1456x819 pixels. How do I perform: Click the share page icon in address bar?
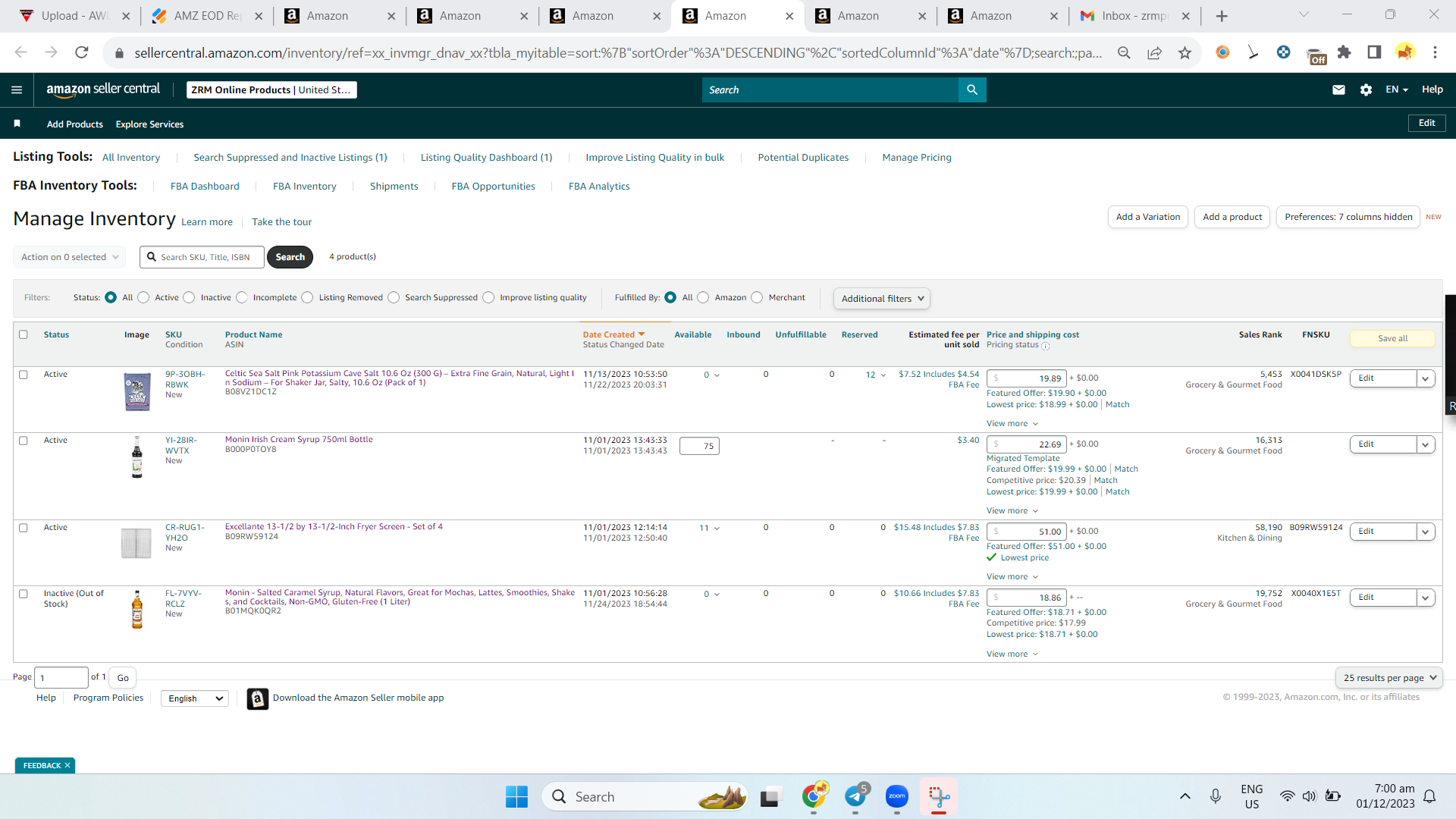[x=1154, y=52]
